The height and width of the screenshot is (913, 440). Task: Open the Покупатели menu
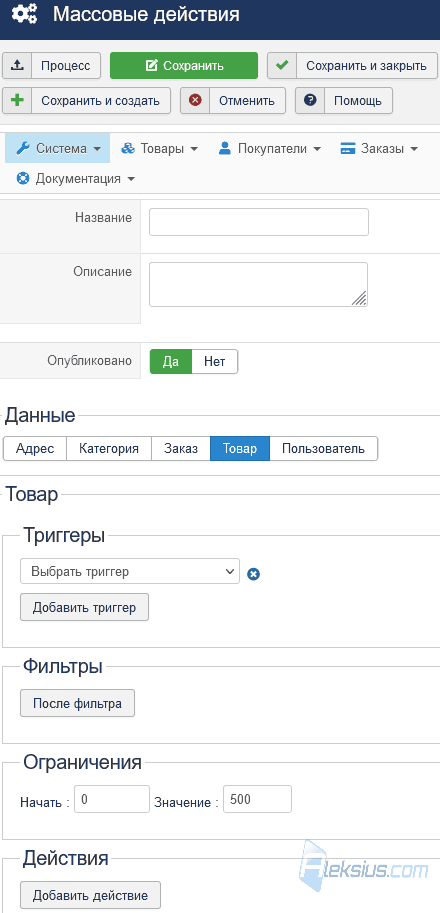[270, 148]
